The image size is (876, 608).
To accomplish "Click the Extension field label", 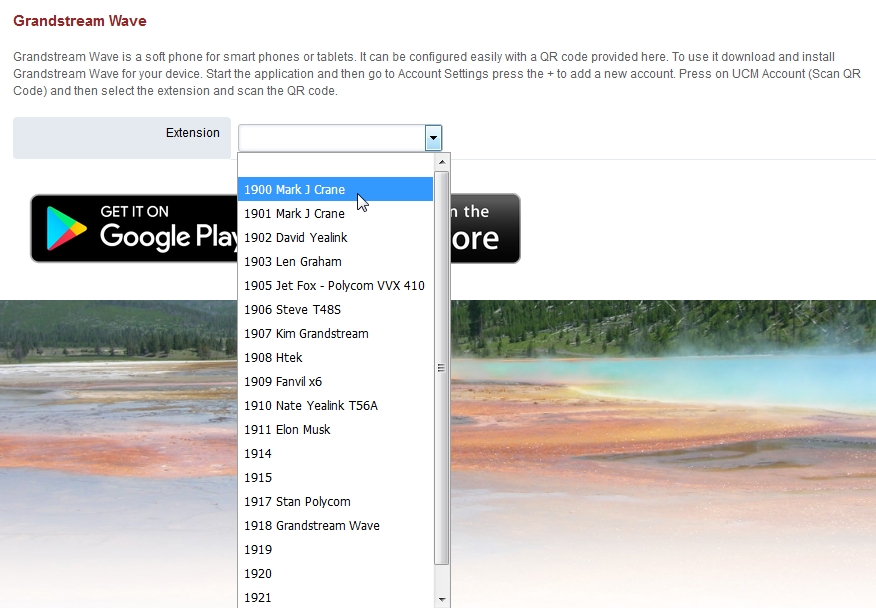I will tap(193, 133).
